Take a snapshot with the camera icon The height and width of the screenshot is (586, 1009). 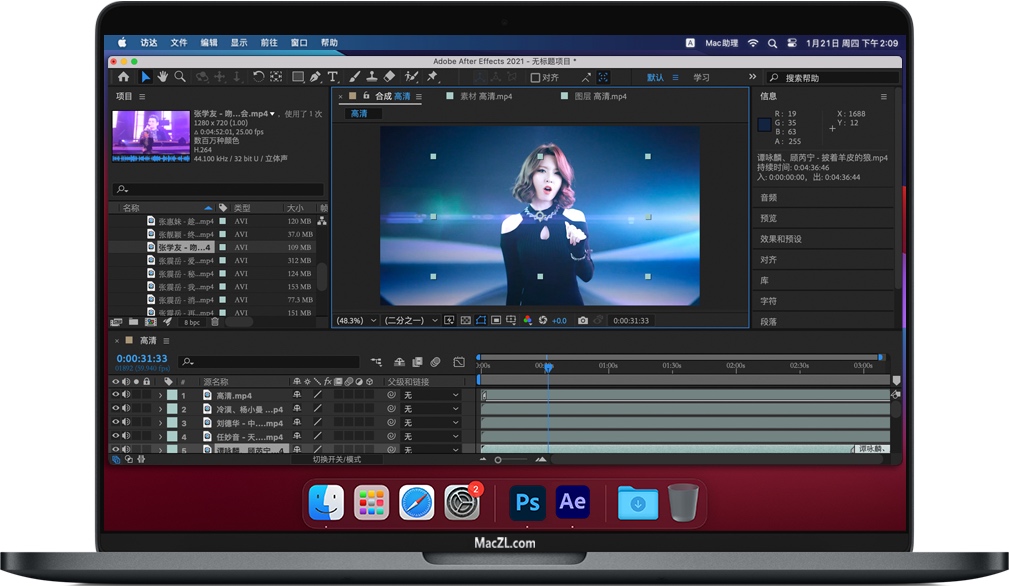[x=583, y=320]
